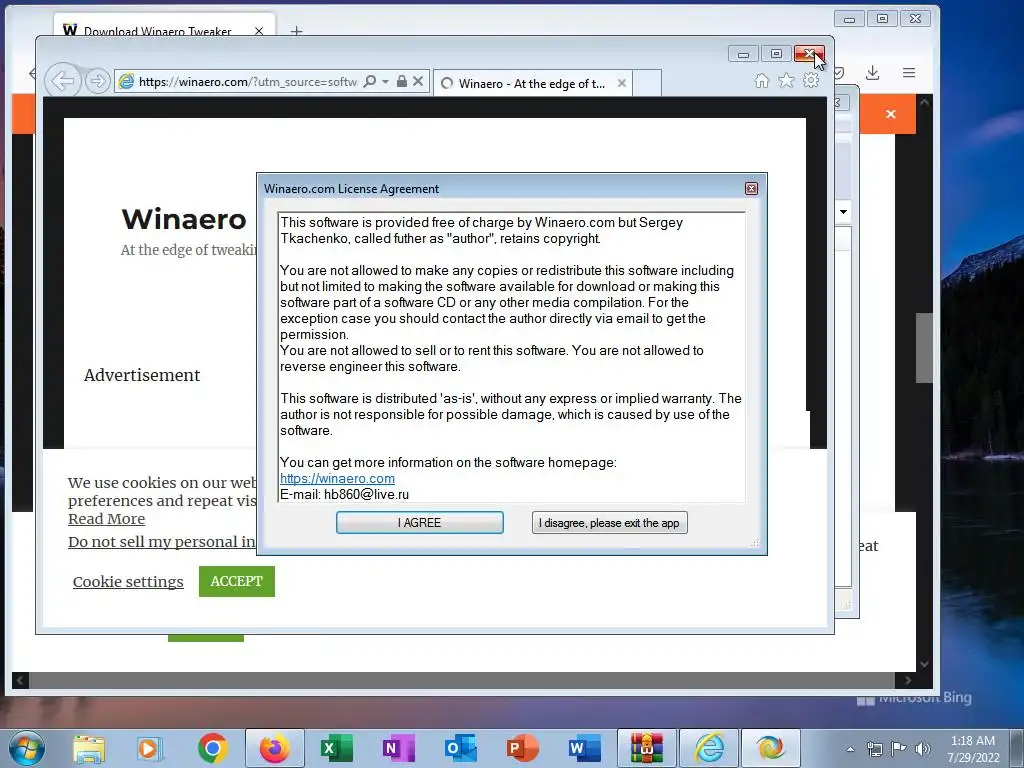Open Excel from the taskbar
Image resolution: width=1024 pixels, height=768 pixels.
click(336, 748)
